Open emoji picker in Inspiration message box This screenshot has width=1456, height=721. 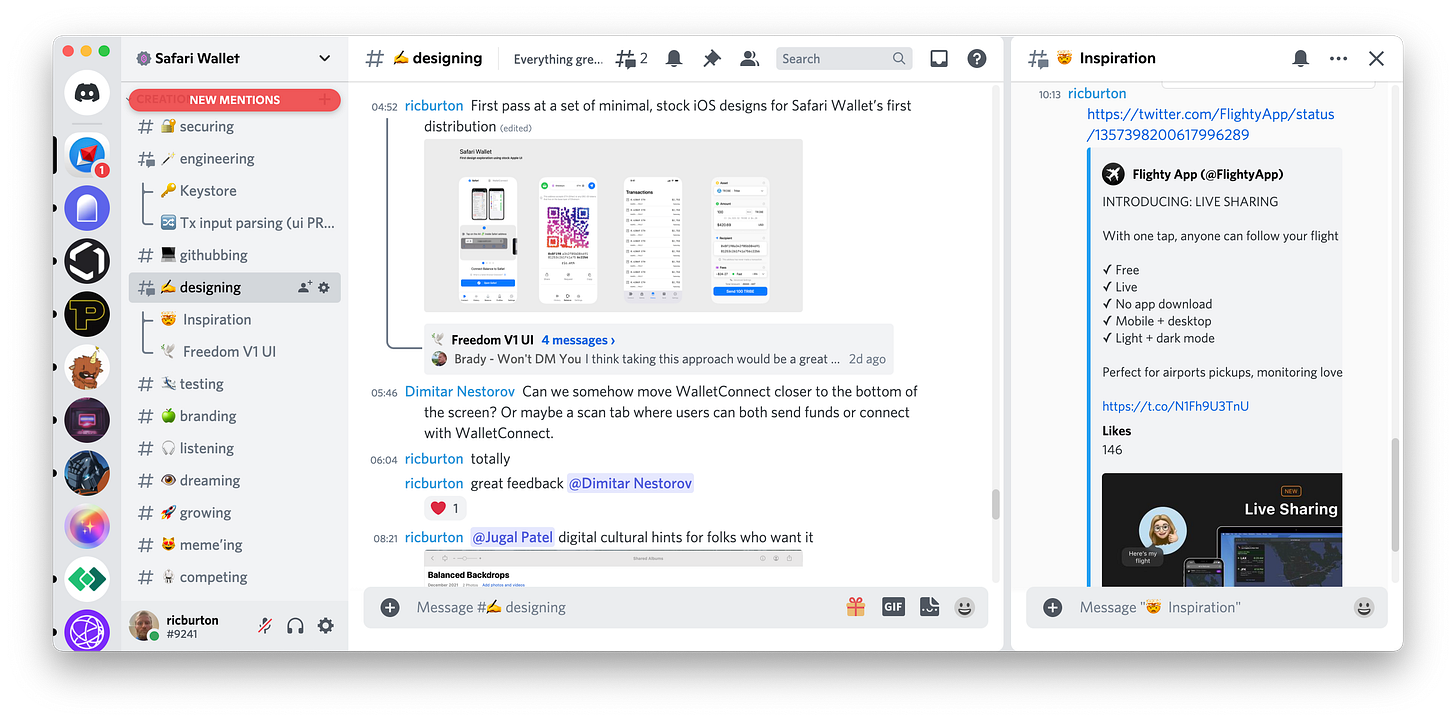(1364, 607)
